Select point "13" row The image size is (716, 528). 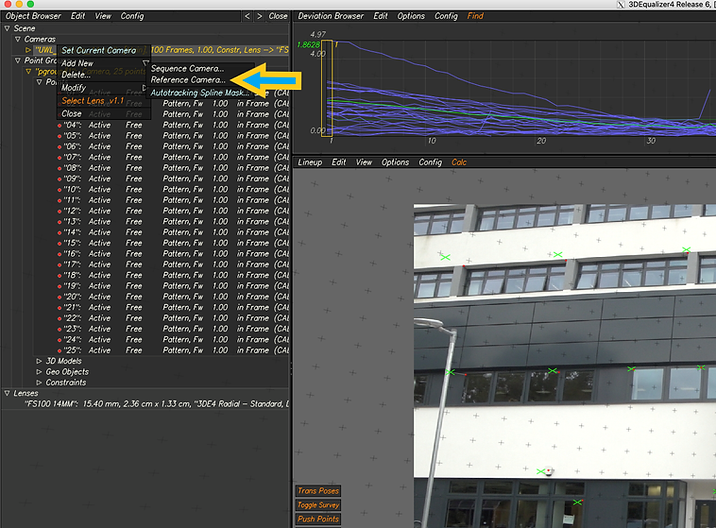coord(174,222)
